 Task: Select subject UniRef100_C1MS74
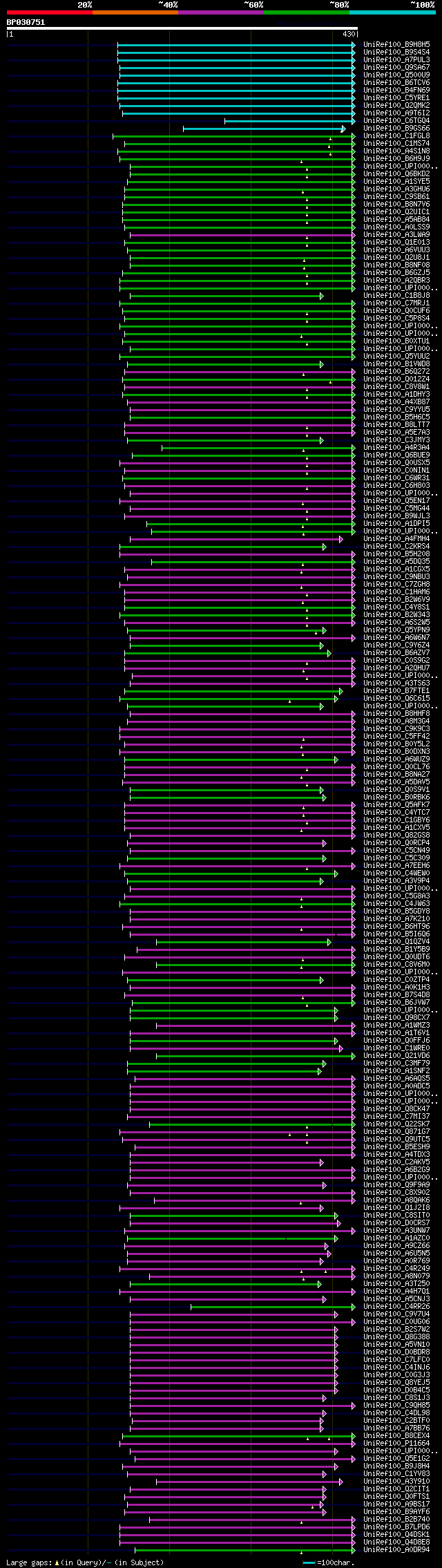click(396, 143)
